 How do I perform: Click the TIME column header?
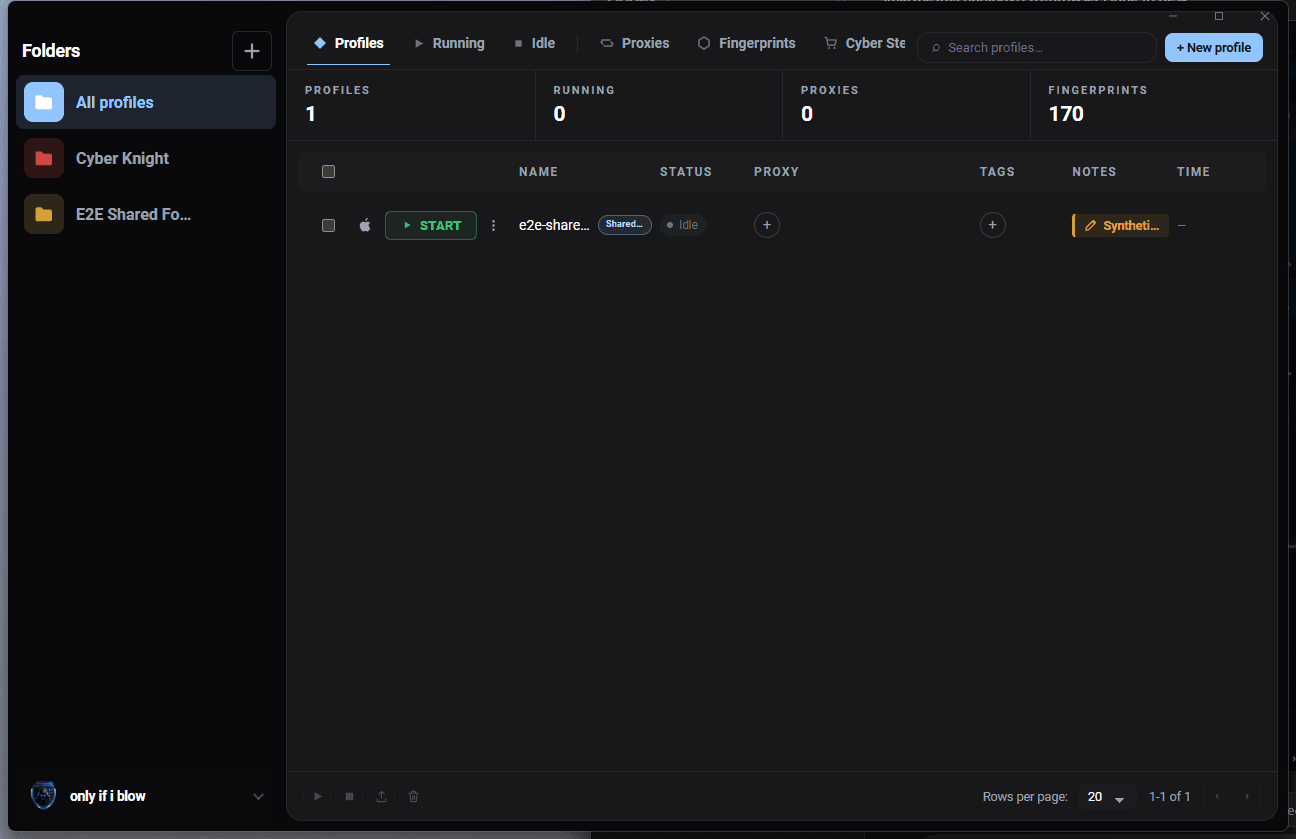pyautogui.click(x=1194, y=172)
